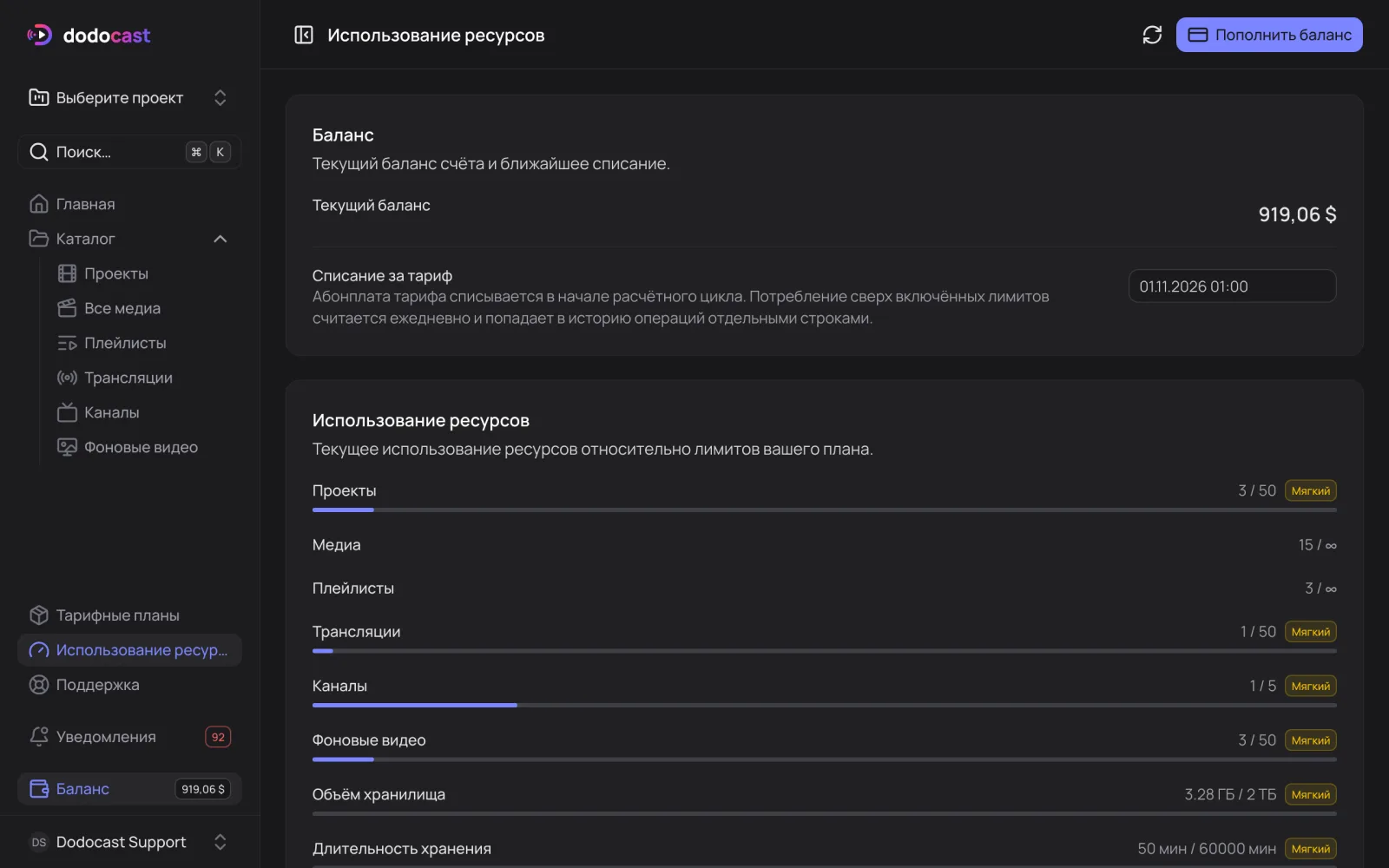The width and height of the screenshot is (1389, 868).
Task: Click the Каналы TV icon
Action: pos(67,412)
